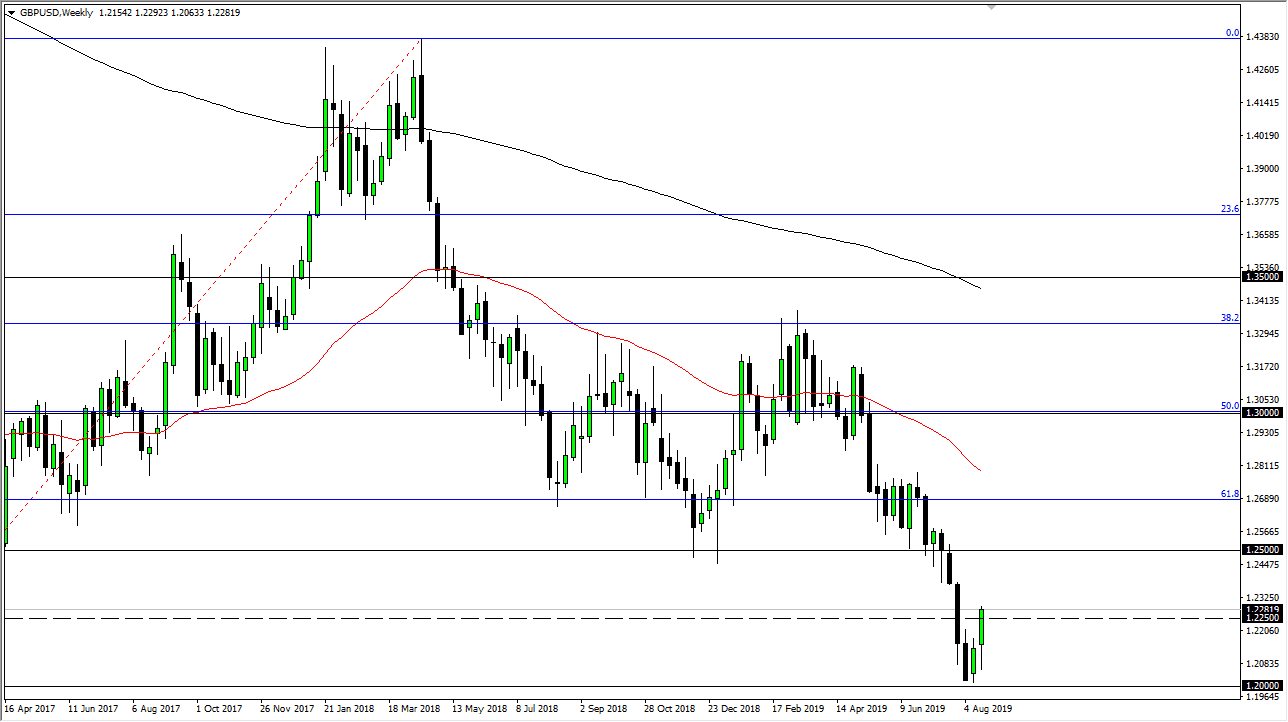Click the 13 May 2018 date label

click(479, 708)
